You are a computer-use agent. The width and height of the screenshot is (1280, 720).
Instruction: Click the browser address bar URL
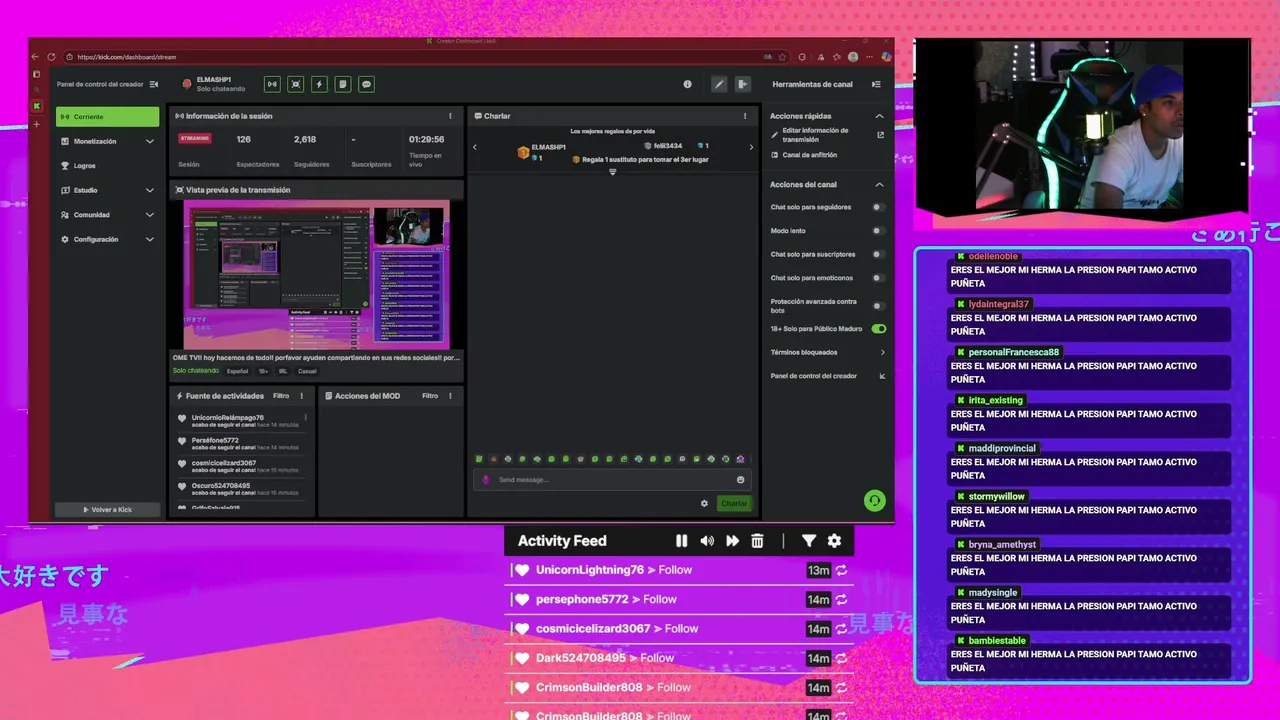126,57
